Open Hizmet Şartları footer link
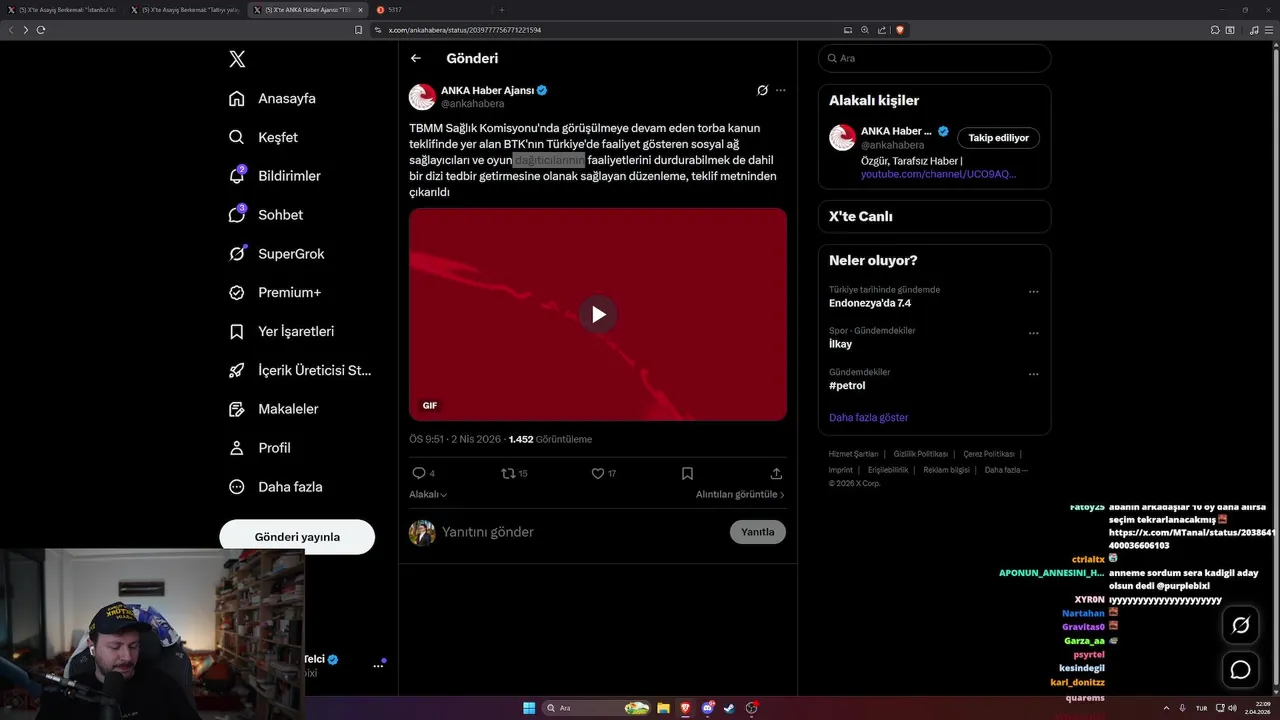The width and height of the screenshot is (1280, 720). (x=853, y=454)
